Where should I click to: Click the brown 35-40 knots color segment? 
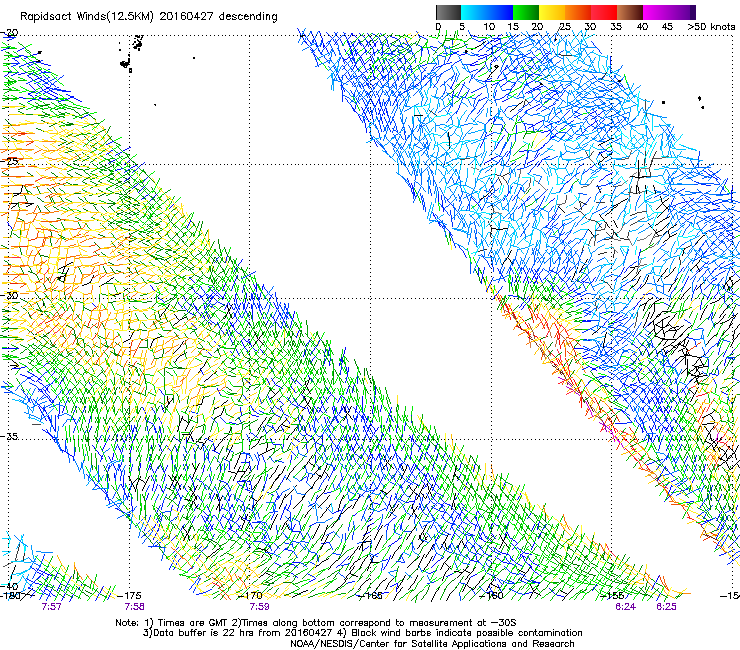(x=630, y=12)
